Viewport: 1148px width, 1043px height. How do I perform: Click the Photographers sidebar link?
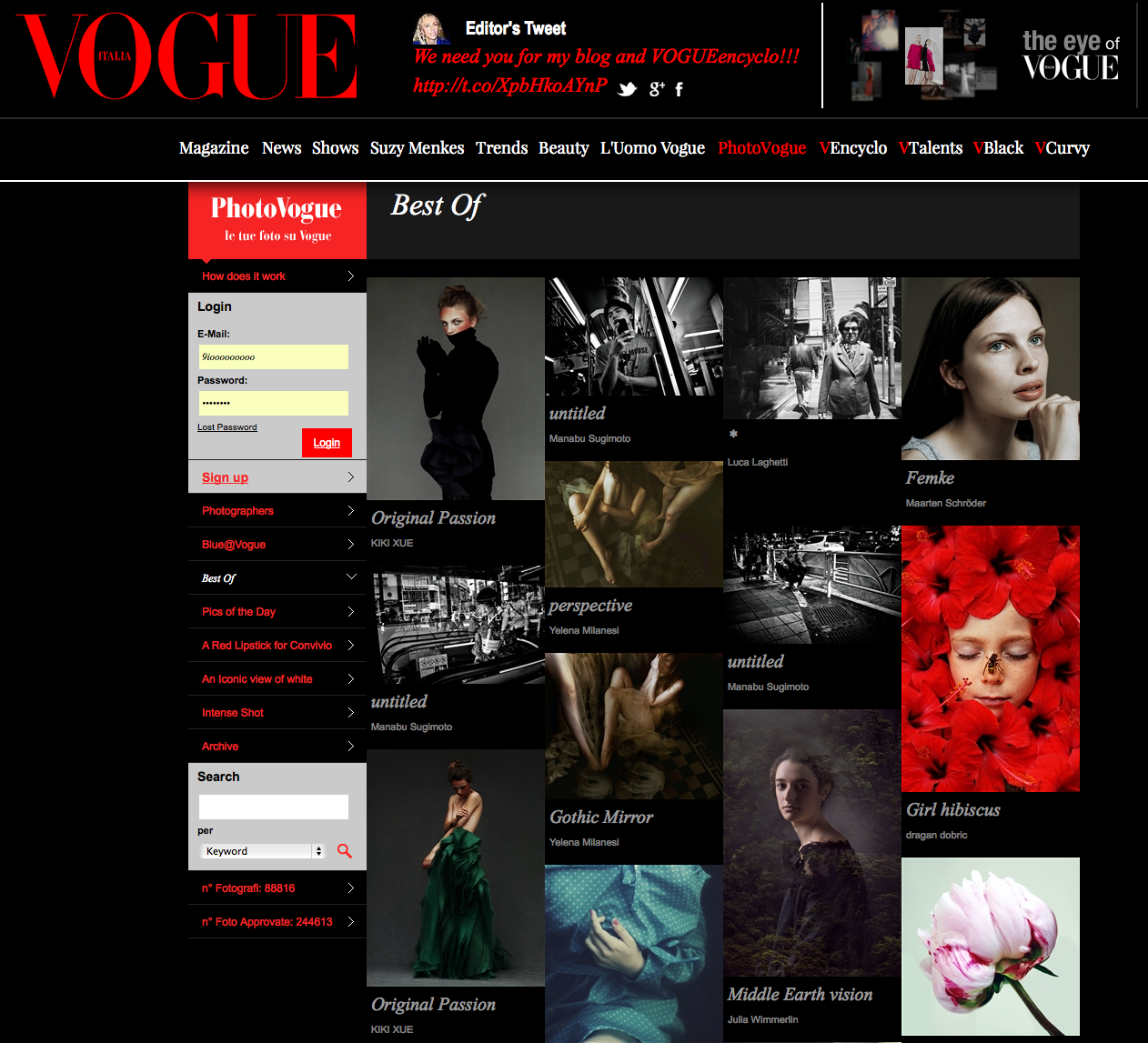[237, 511]
